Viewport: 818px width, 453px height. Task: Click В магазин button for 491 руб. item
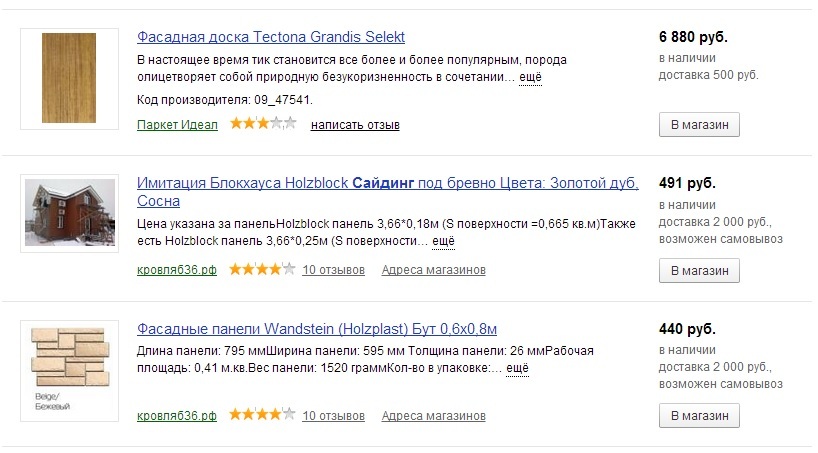point(699,270)
